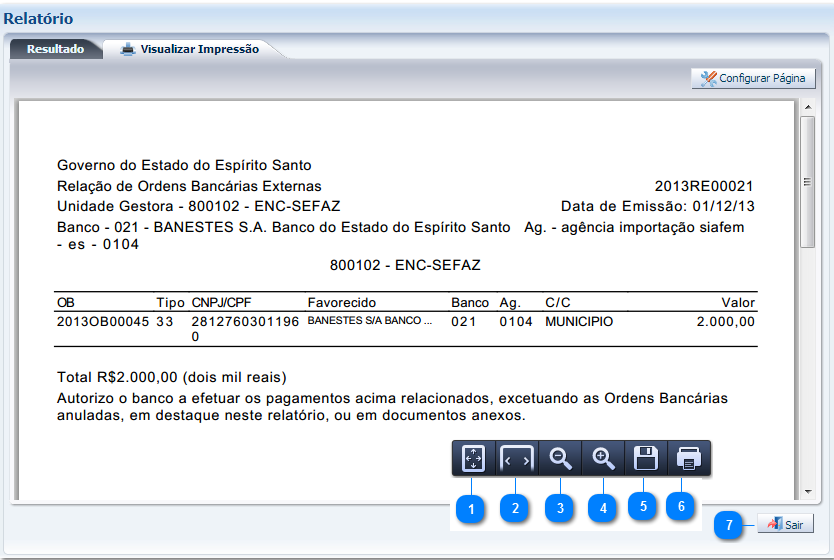This screenshot has width=834, height=560.
Task: Zoom in with the plus magnifier
Action: [x=604, y=458]
